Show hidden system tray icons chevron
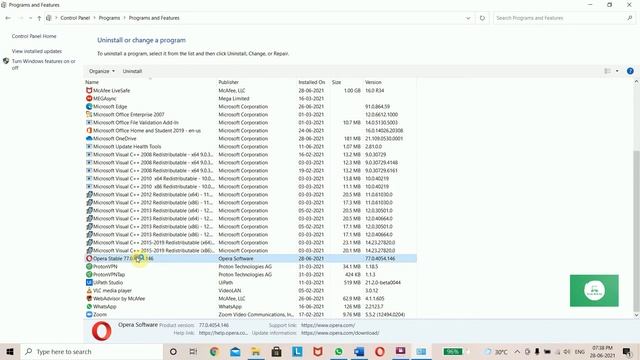The image size is (640, 360). point(517,351)
